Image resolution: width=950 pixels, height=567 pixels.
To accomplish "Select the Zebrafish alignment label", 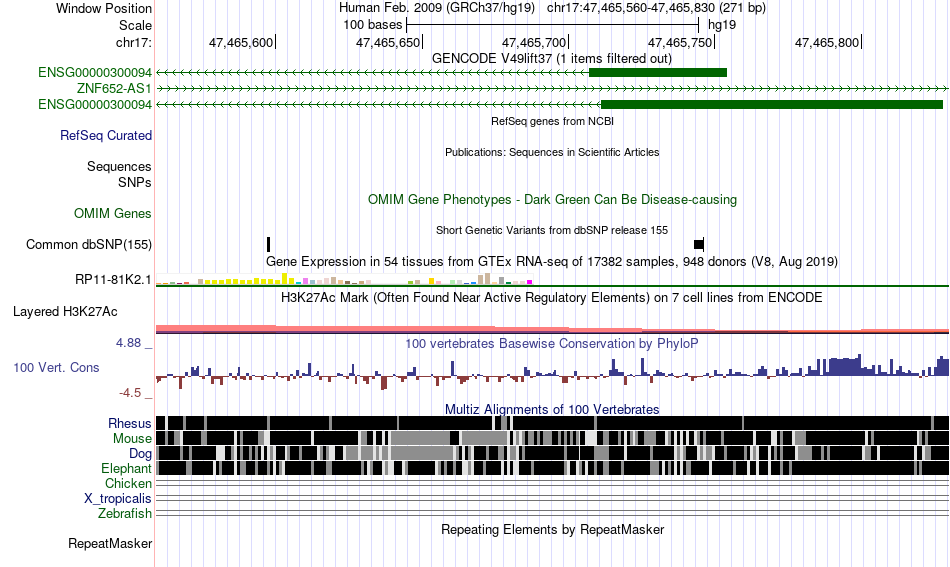I will pos(125,514).
